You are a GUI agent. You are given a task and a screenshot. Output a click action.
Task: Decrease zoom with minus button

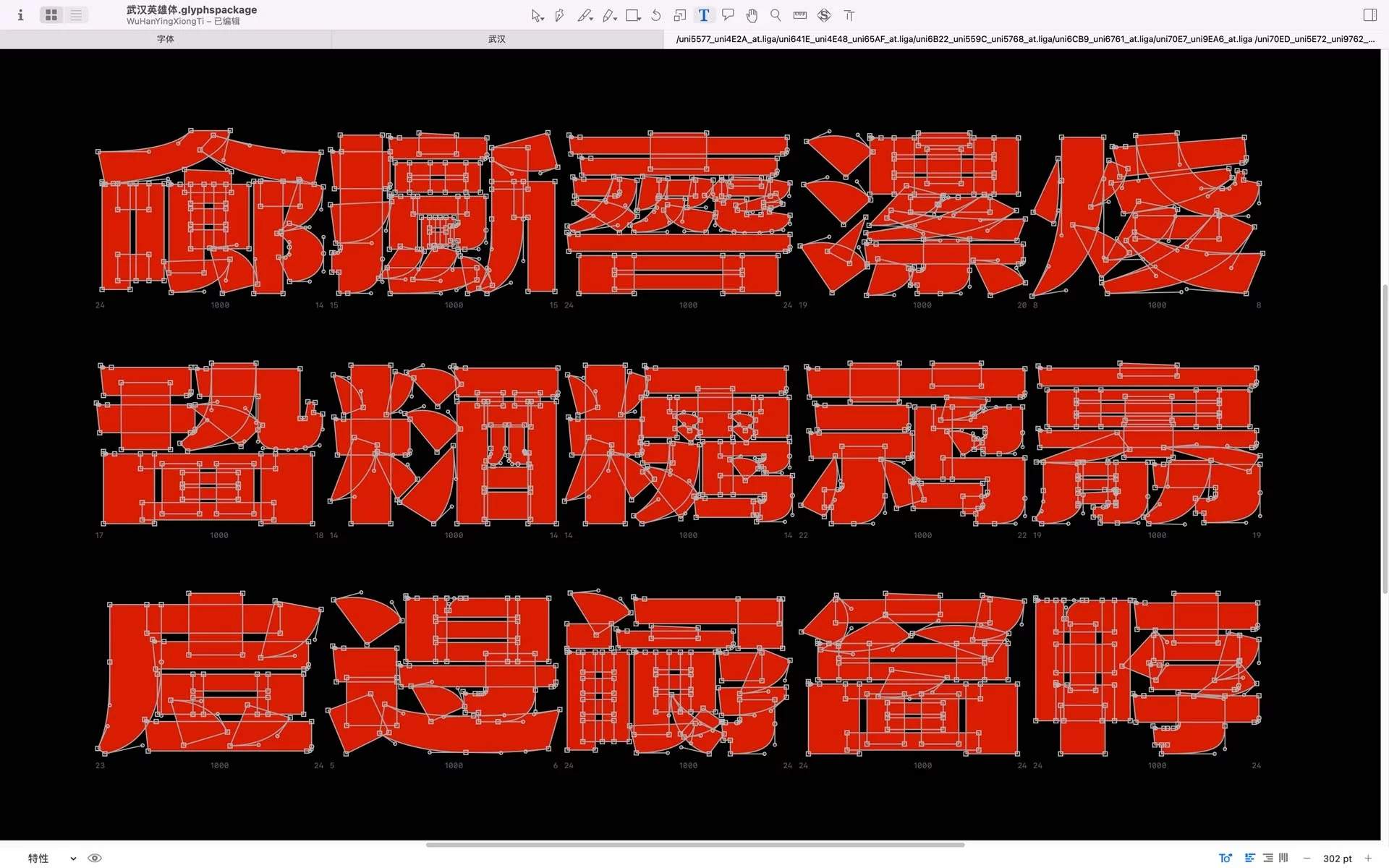click(1307, 859)
